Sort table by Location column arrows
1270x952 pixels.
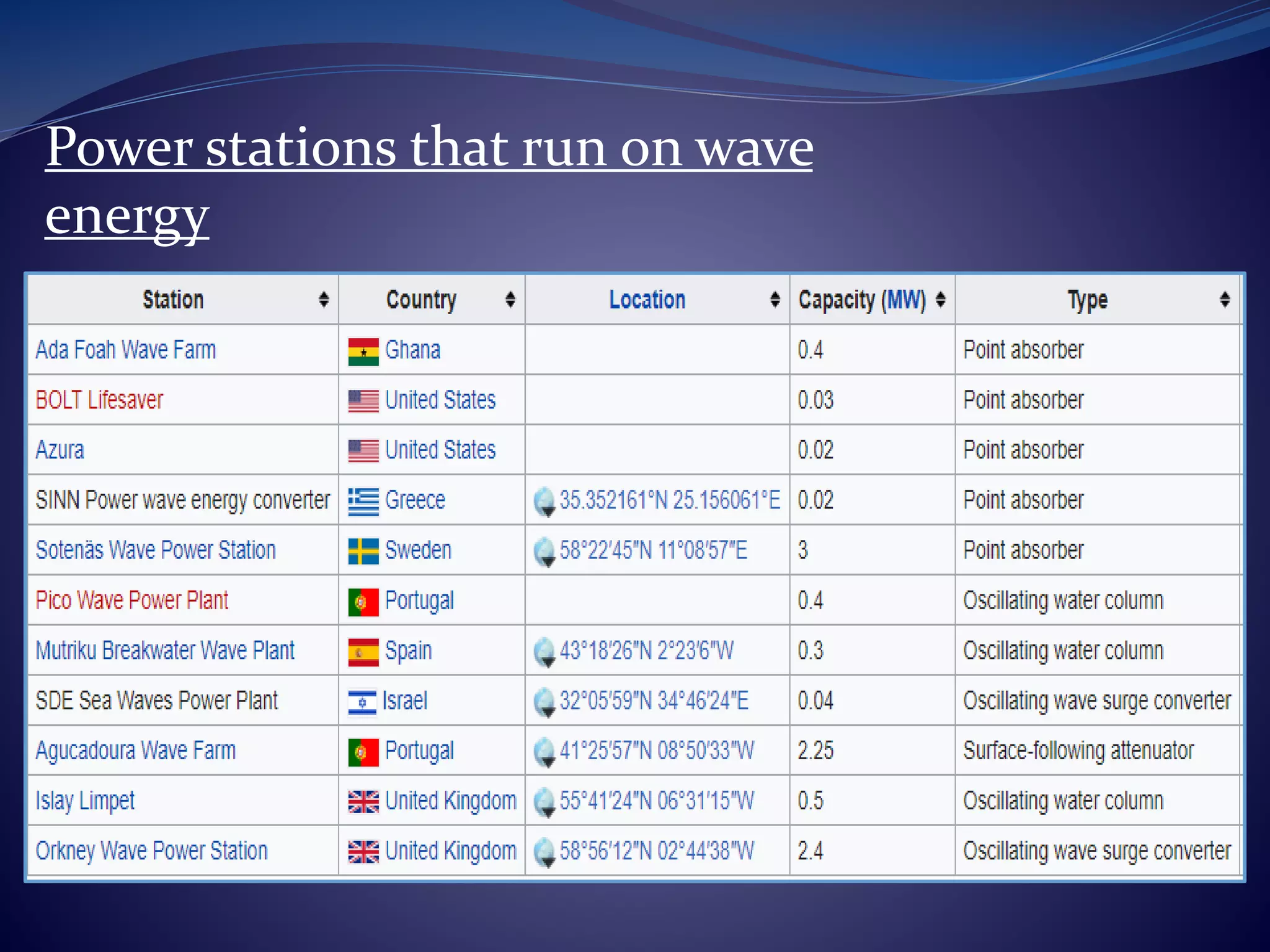pos(775,300)
